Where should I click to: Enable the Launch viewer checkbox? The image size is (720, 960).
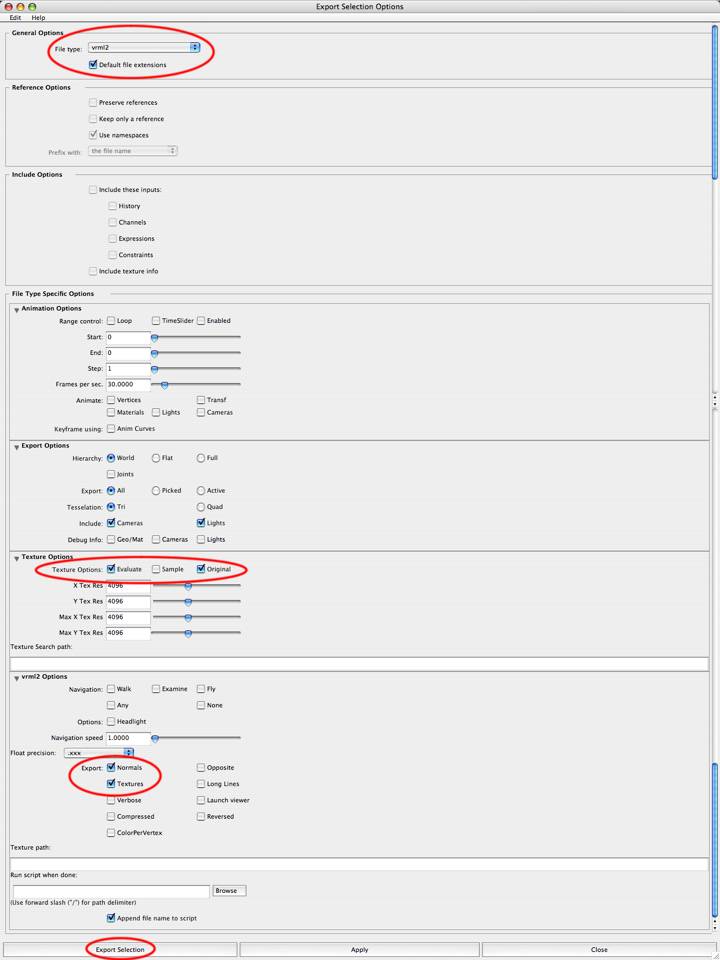coord(201,800)
